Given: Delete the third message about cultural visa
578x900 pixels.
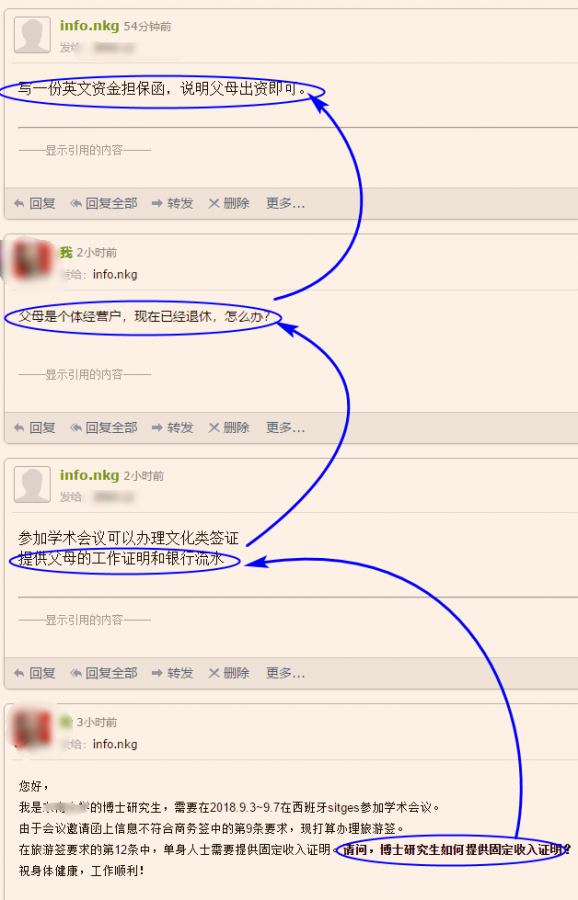Looking at the screenshot, I should coord(228,673).
